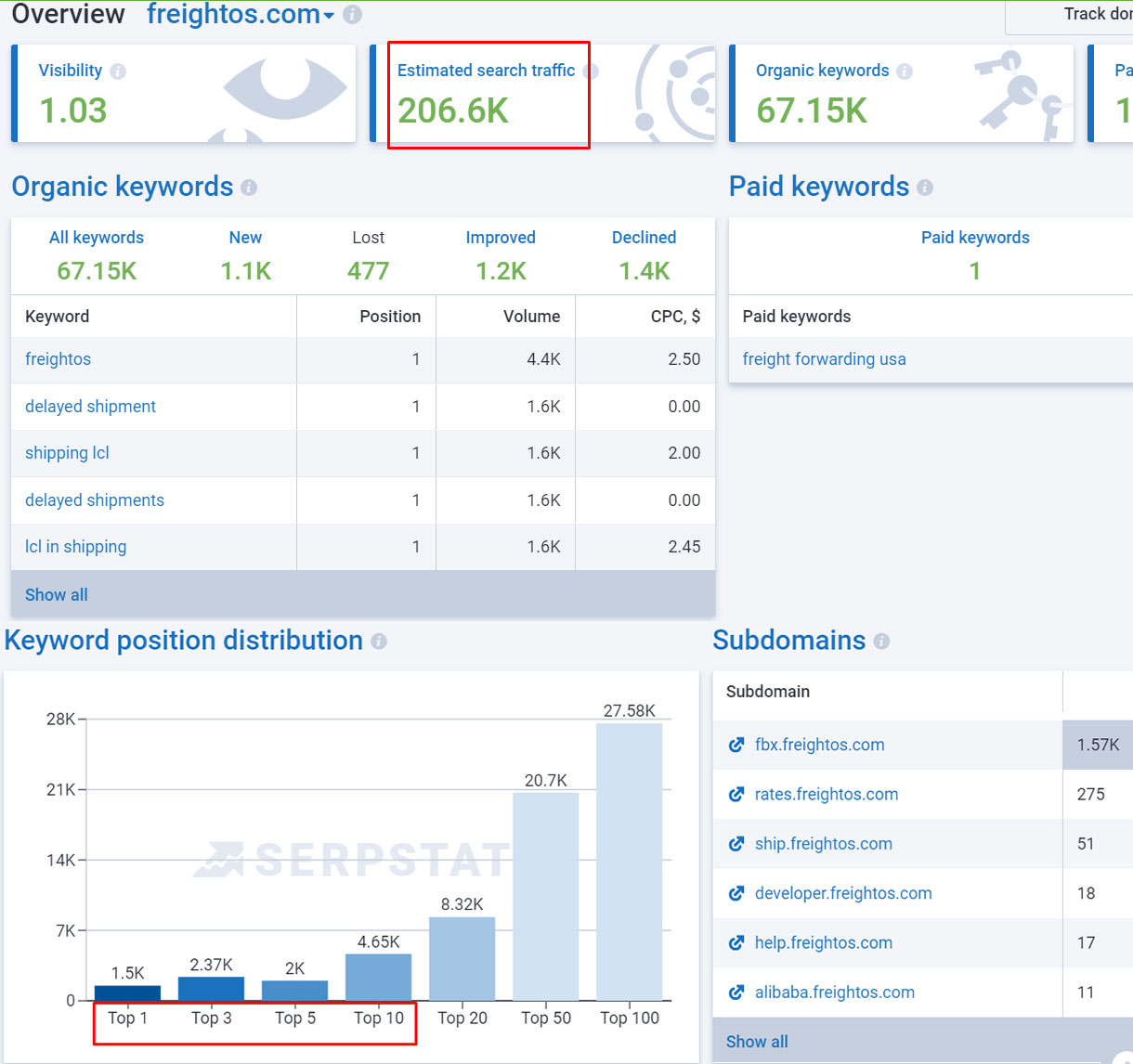Open external link icon for help.freightos.com
Image resolution: width=1133 pixels, height=1064 pixels.
pyautogui.click(x=736, y=943)
